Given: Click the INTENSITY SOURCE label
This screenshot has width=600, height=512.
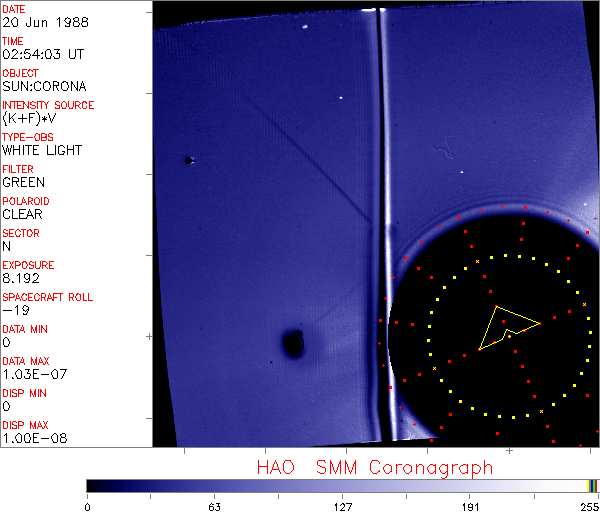Looking at the screenshot, I should pos(48,105).
